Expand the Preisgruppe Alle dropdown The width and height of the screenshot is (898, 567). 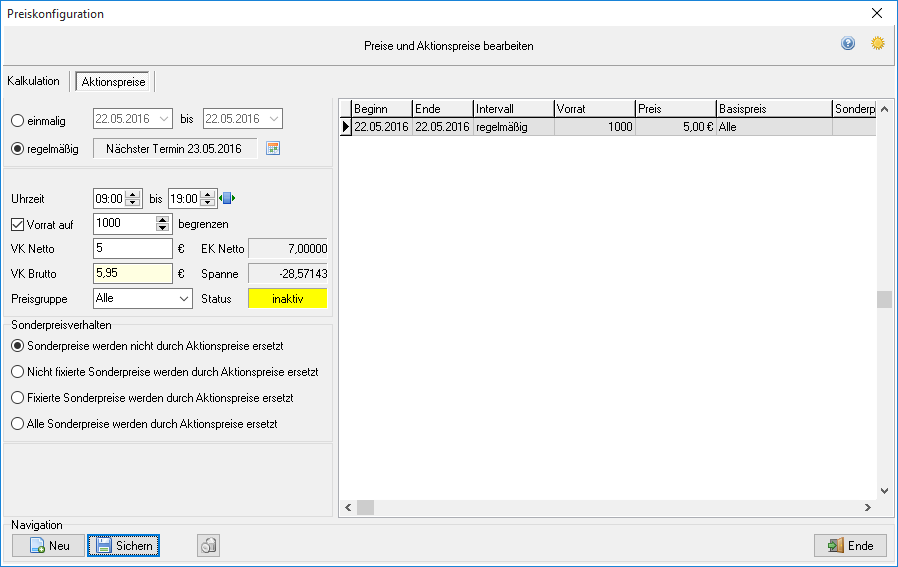click(x=184, y=299)
